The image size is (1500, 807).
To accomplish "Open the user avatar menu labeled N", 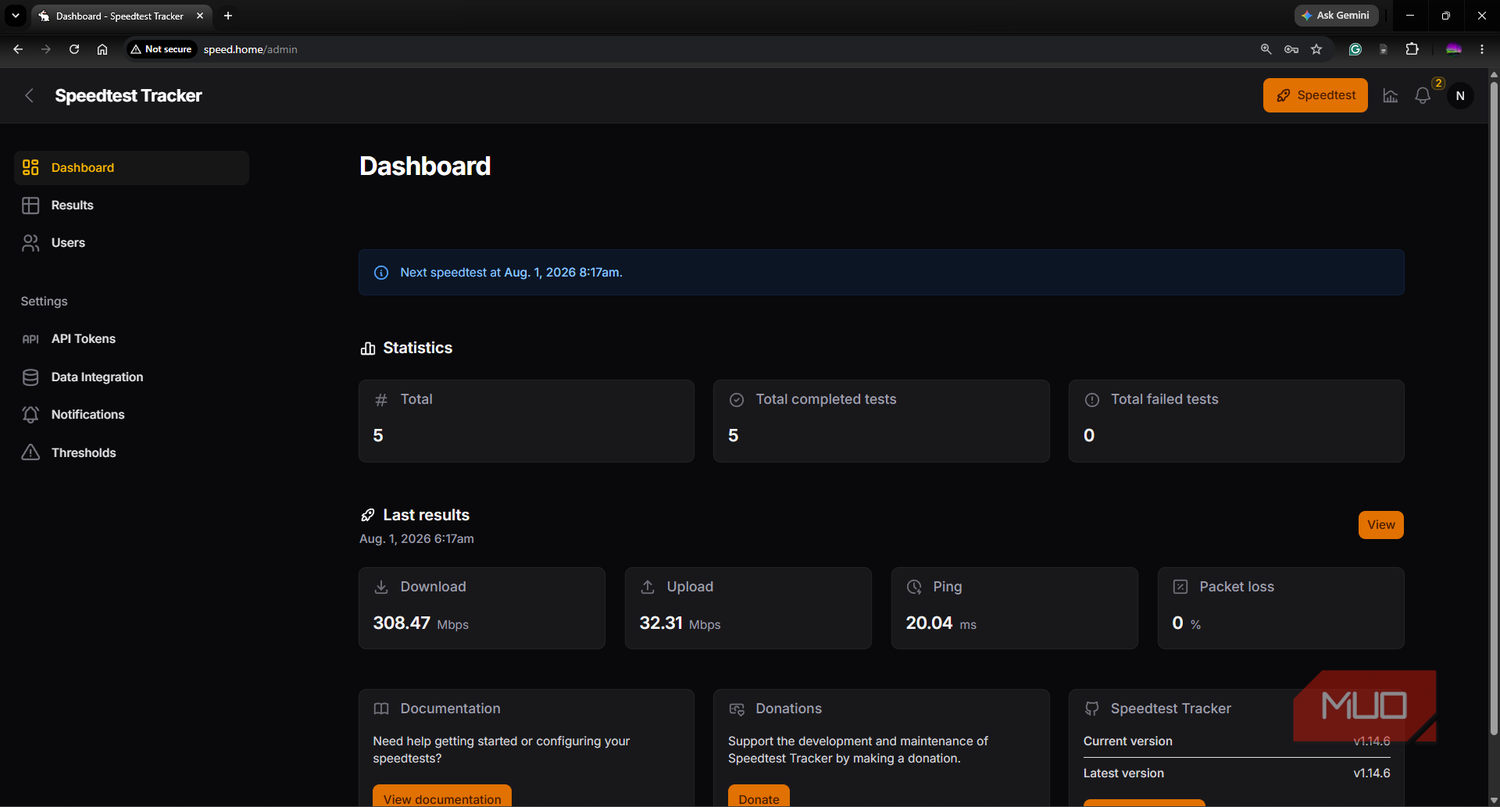I will pyautogui.click(x=1460, y=96).
